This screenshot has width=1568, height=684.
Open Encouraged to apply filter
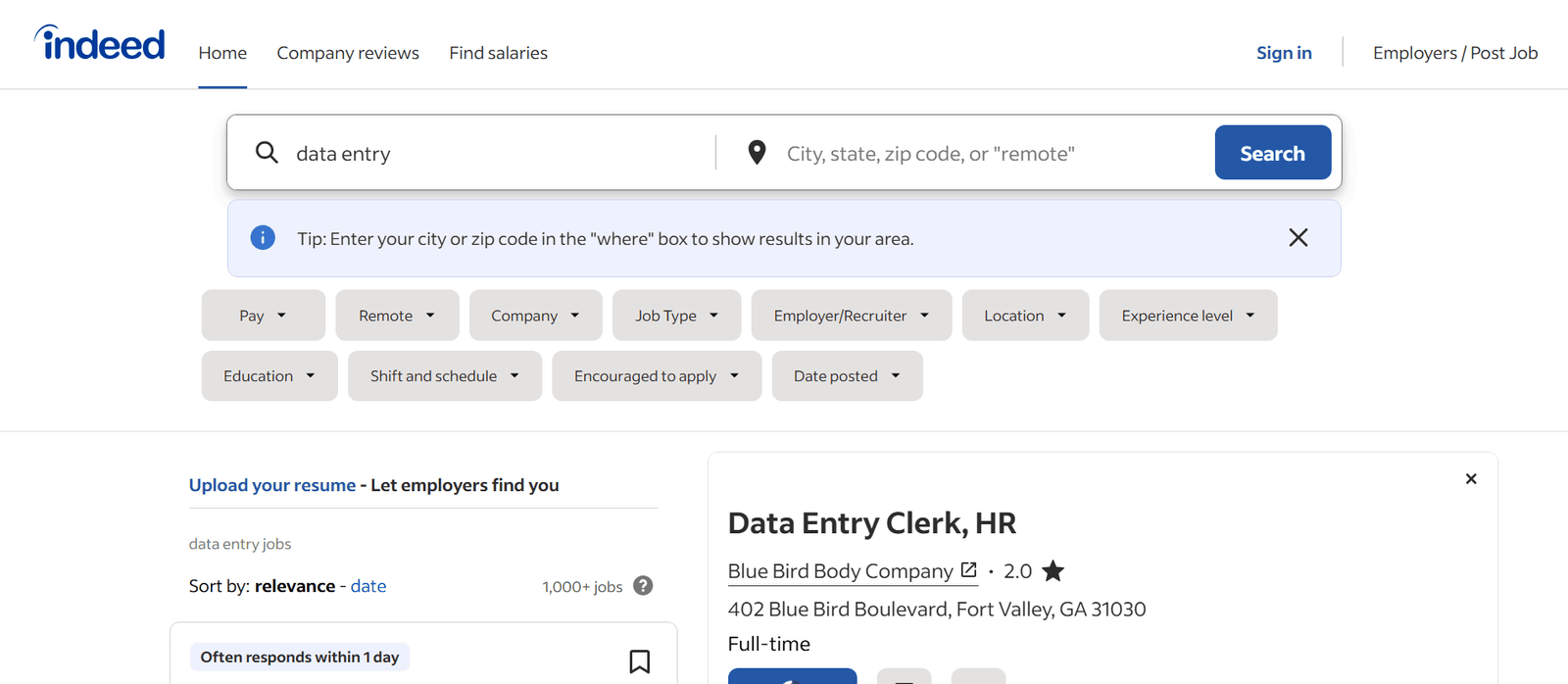coord(657,376)
